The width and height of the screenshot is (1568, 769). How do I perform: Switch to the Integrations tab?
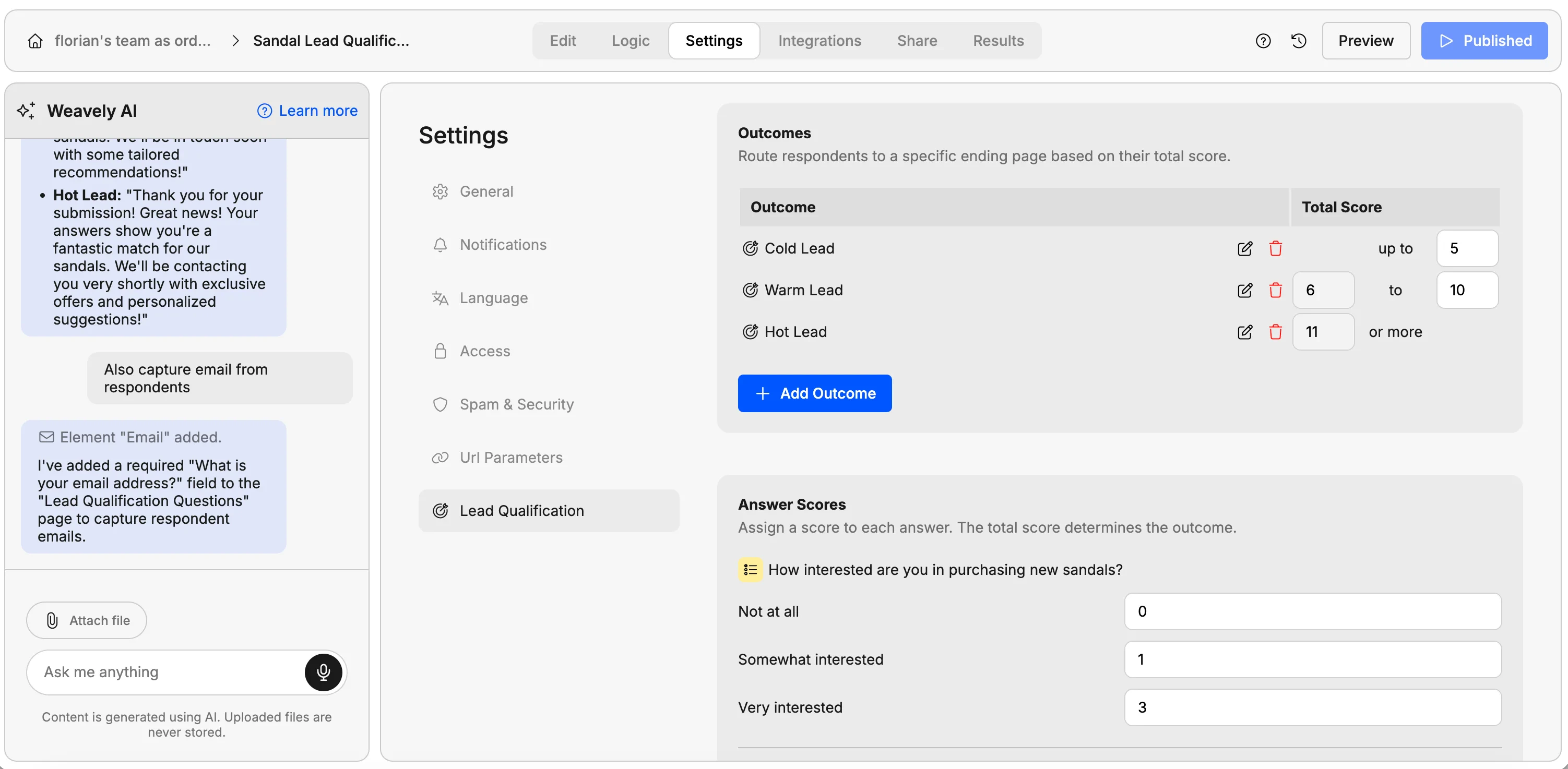coord(819,41)
